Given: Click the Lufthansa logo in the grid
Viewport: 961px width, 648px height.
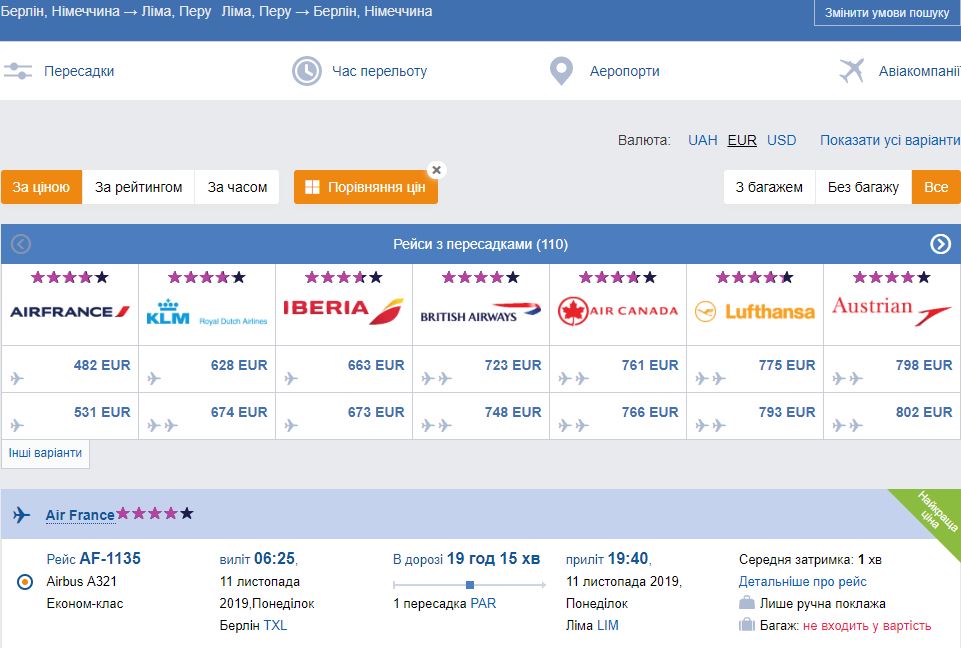Looking at the screenshot, I should tap(755, 311).
